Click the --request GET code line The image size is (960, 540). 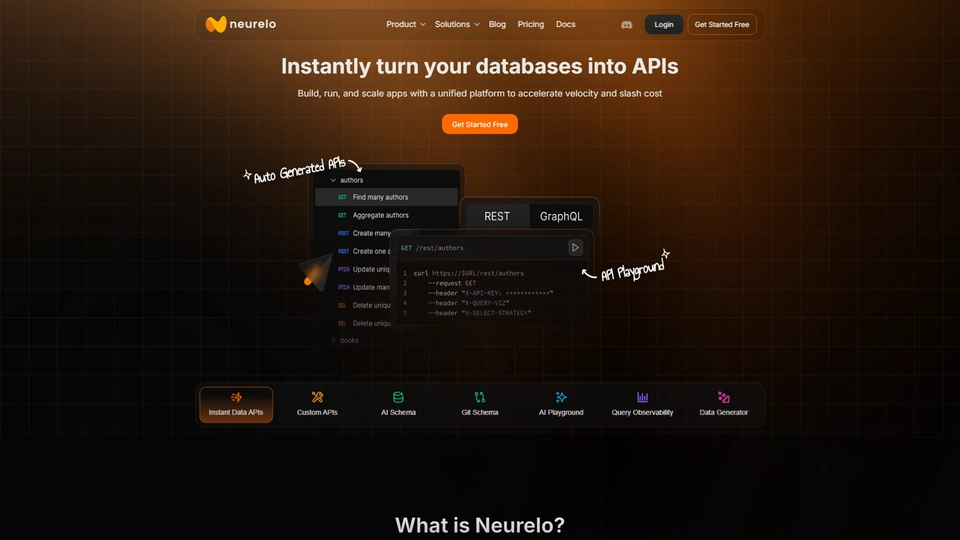452,283
